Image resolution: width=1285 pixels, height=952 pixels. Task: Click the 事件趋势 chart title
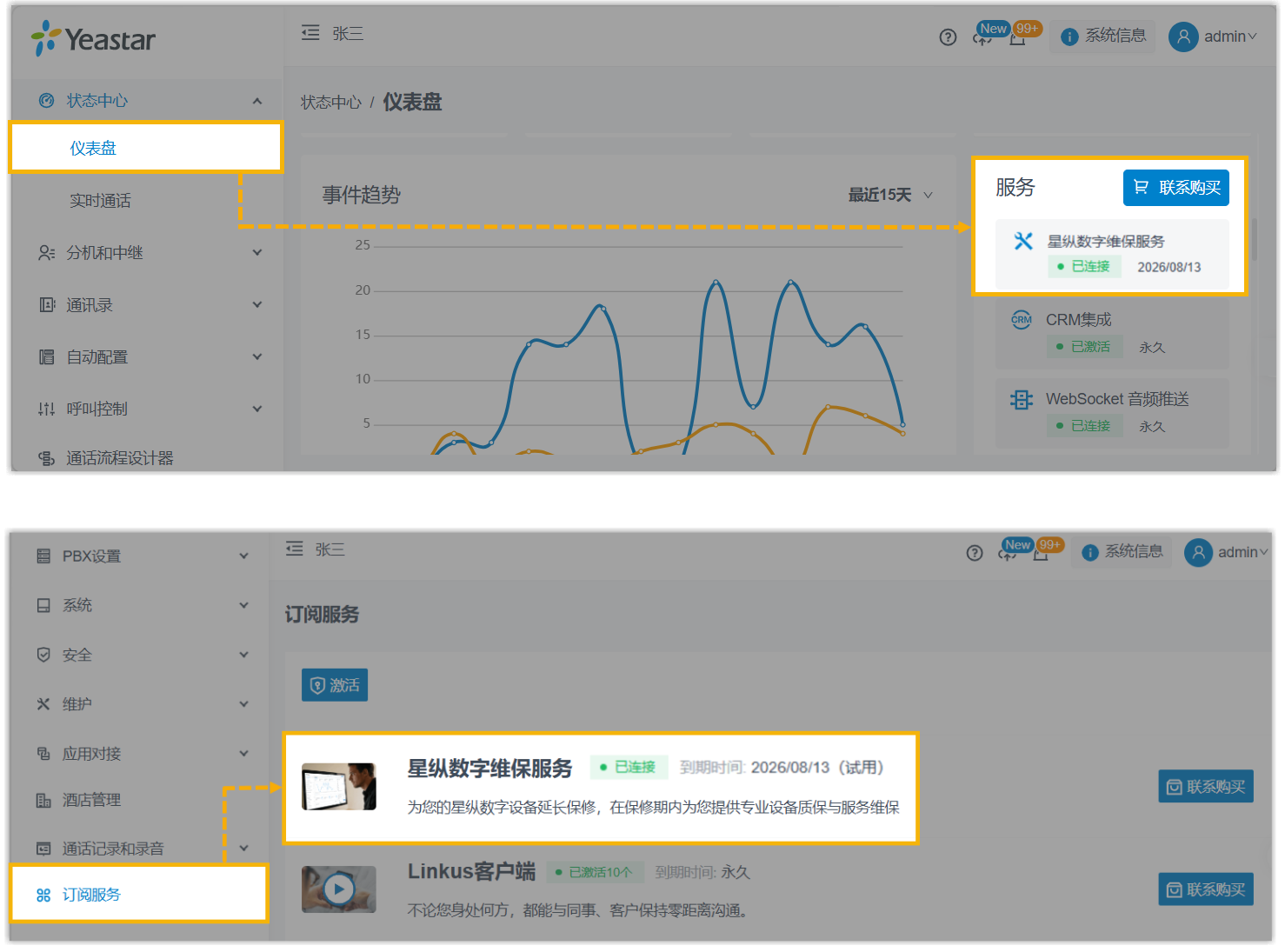tap(362, 196)
